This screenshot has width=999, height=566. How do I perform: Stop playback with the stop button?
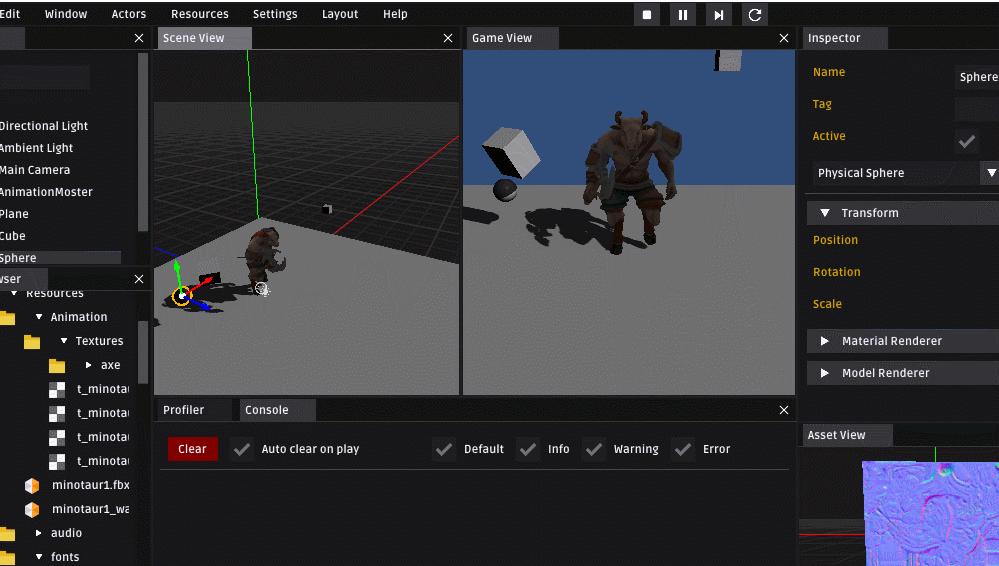coord(647,15)
